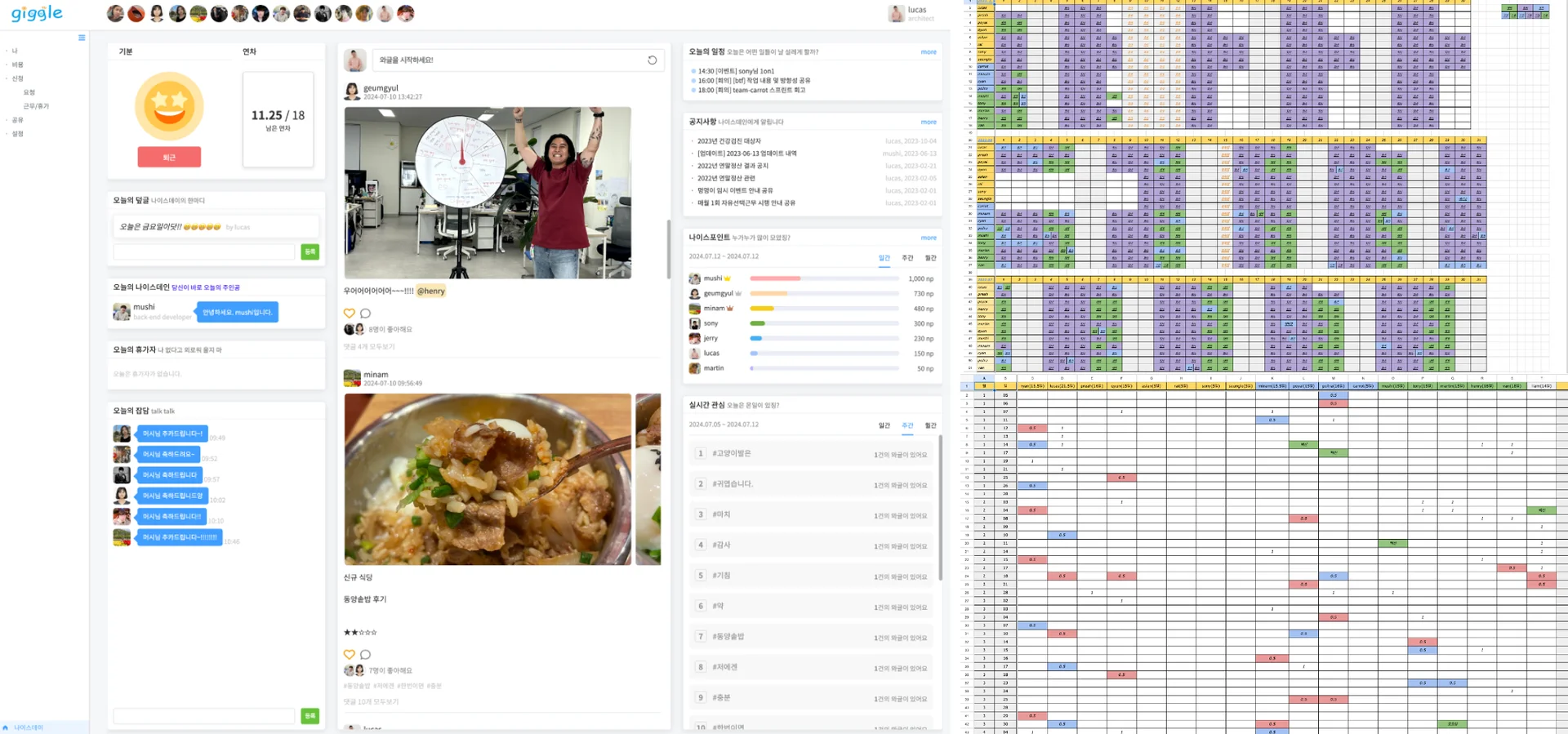Toggle the sidebar hamburger menu icon
The image size is (1568, 734).
pos(82,38)
